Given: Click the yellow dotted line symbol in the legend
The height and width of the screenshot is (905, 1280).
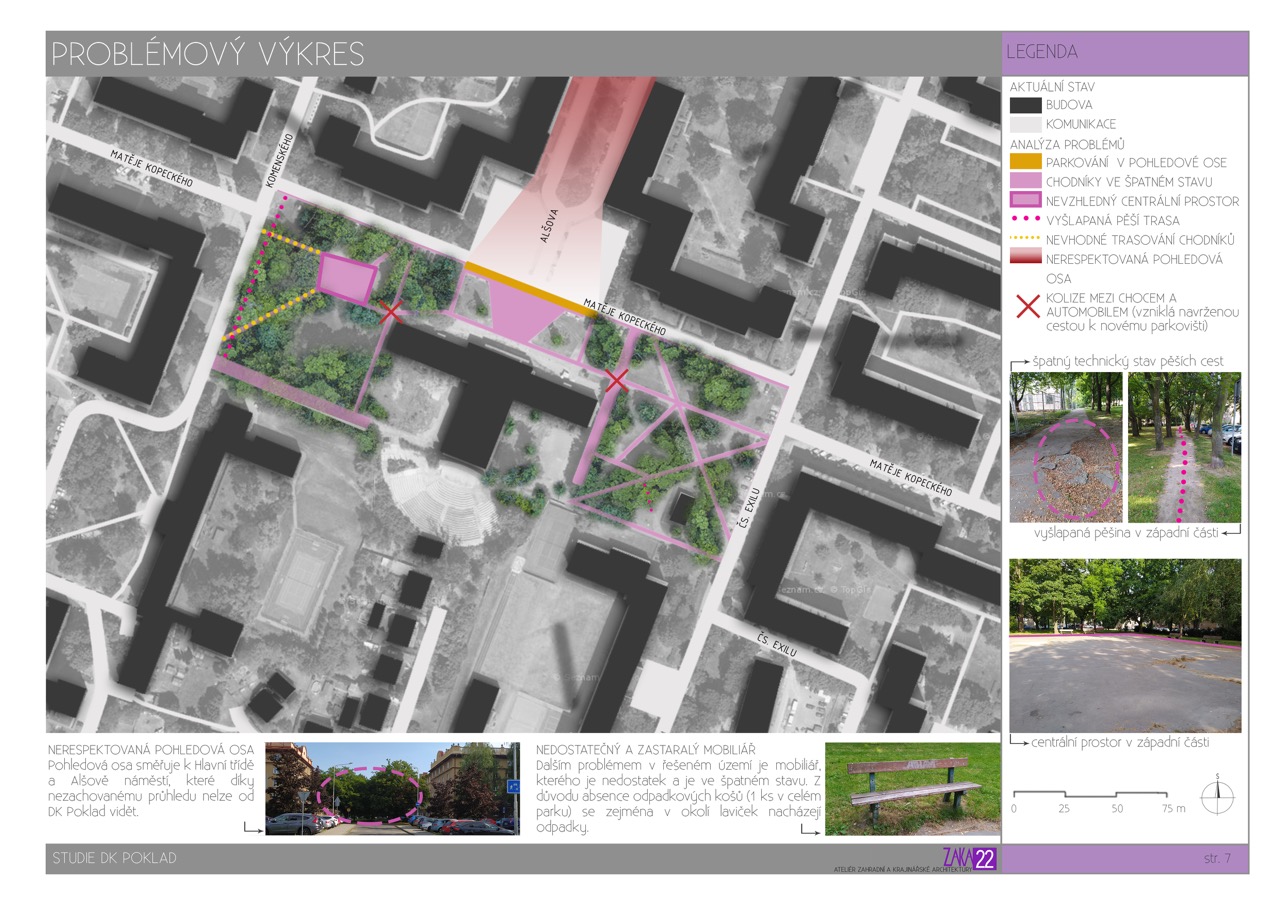Looking at the screenshot, I should pyautogui.click(x=1025, y=240).
